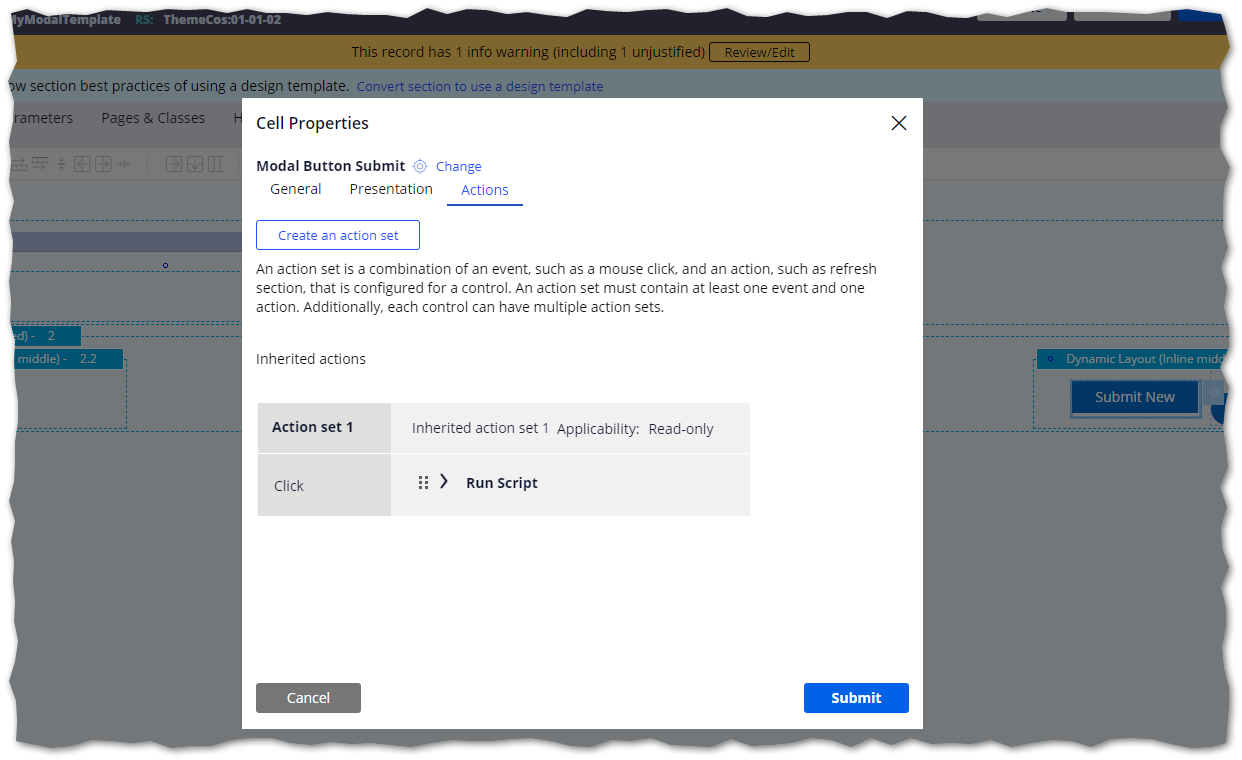Cancel the Cell Properties dialog
Screen dimensions: 1242x760
(308, 697)
